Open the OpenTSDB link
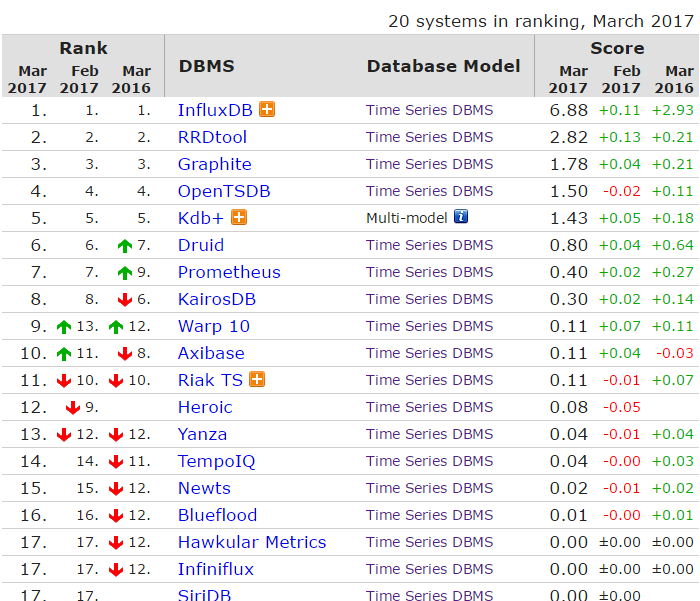The width and height of the screenshot is (700, 601). tap(224, 191)
